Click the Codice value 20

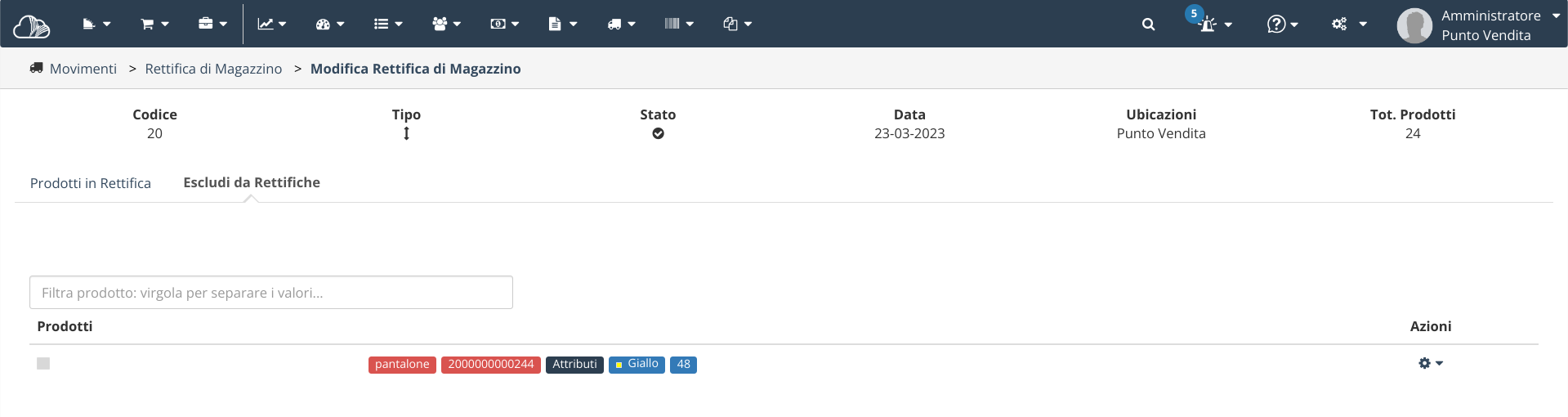tap(154, 133)
